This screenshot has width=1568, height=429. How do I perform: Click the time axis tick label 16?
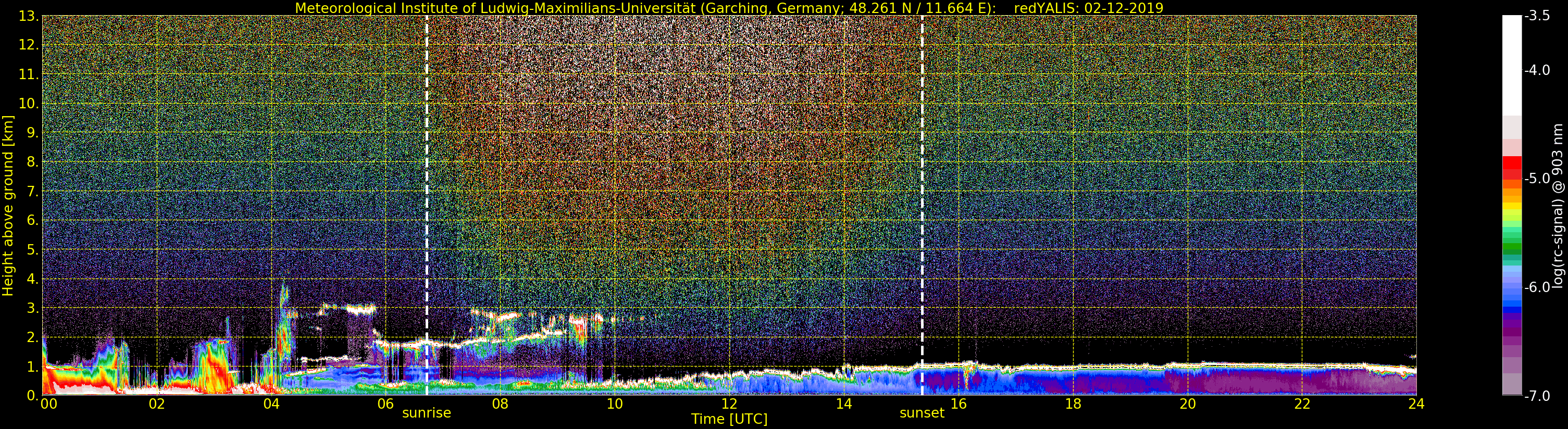click(958, 404)
